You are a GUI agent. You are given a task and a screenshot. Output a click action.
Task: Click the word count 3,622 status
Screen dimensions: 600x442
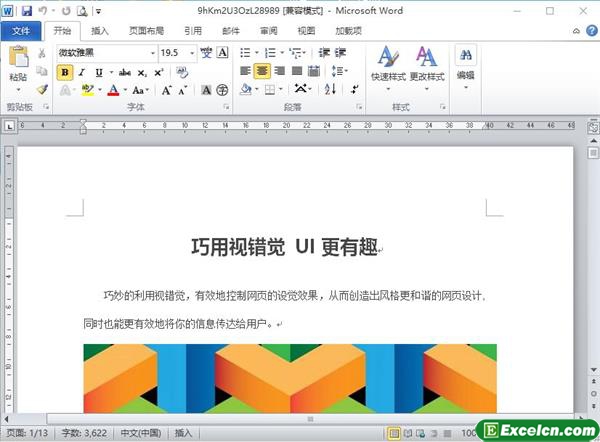(x=84, y=433)
